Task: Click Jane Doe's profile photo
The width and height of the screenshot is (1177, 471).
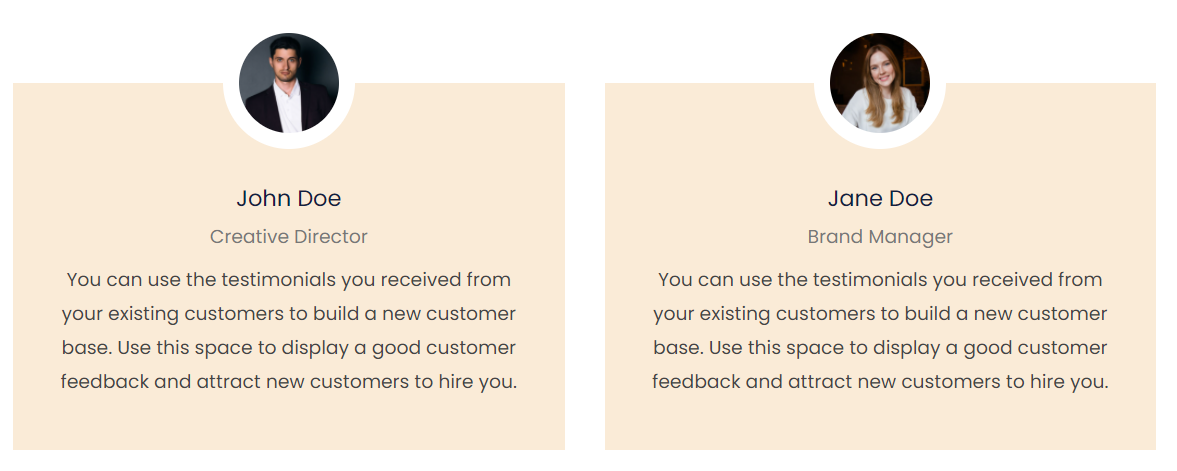Action: (880, 83)
